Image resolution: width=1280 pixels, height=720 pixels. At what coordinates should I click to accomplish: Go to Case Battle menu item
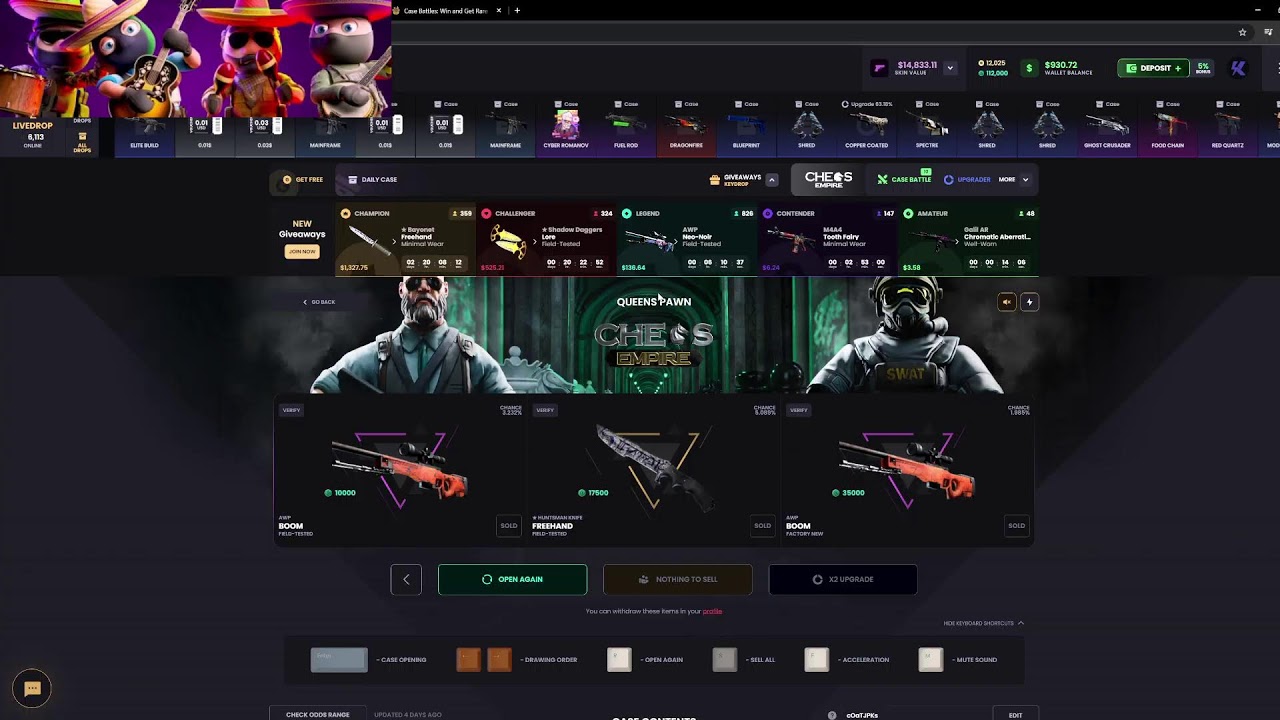tap(904, 180)
